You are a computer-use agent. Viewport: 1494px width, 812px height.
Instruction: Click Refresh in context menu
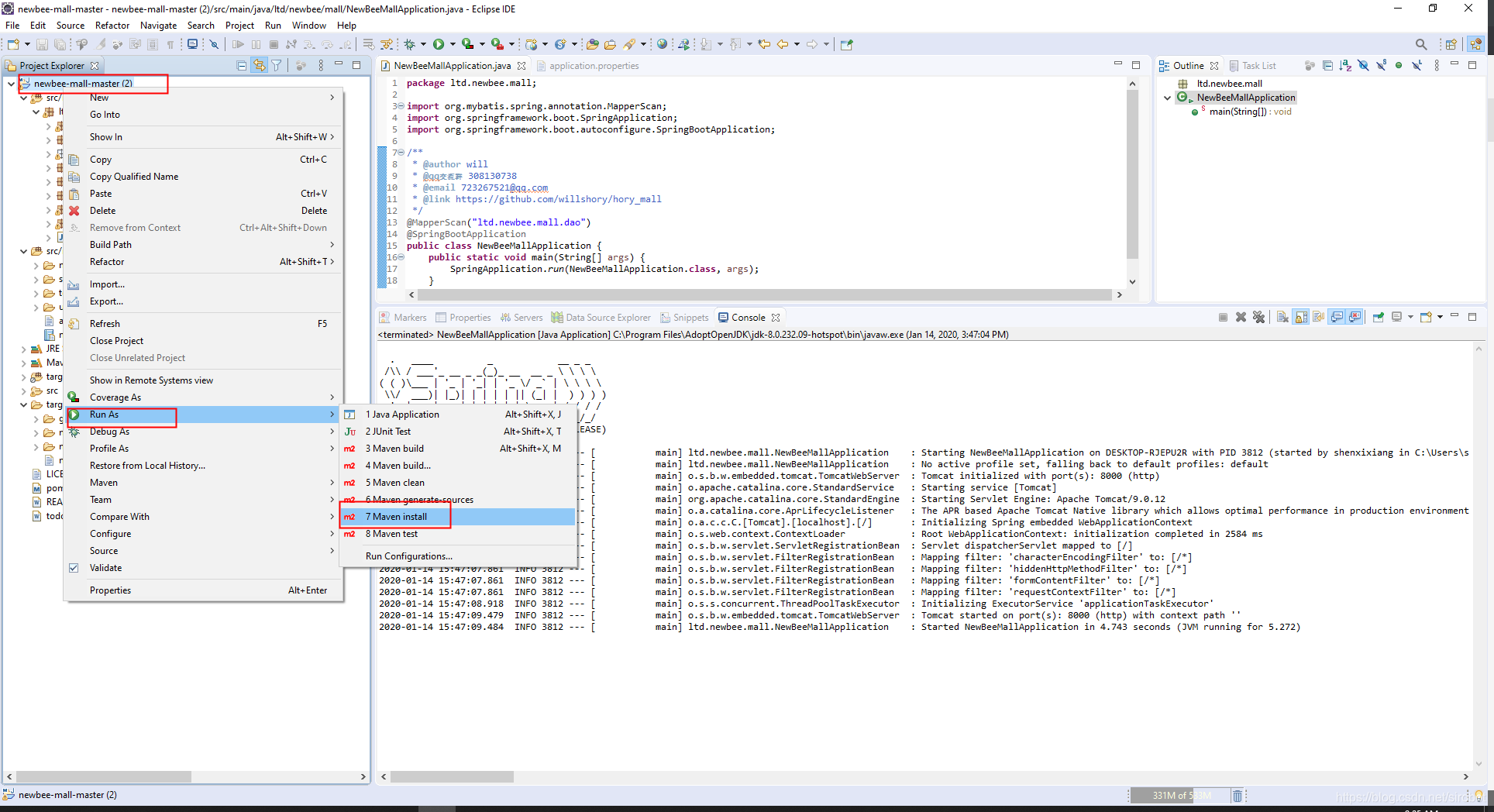point(204,324)
